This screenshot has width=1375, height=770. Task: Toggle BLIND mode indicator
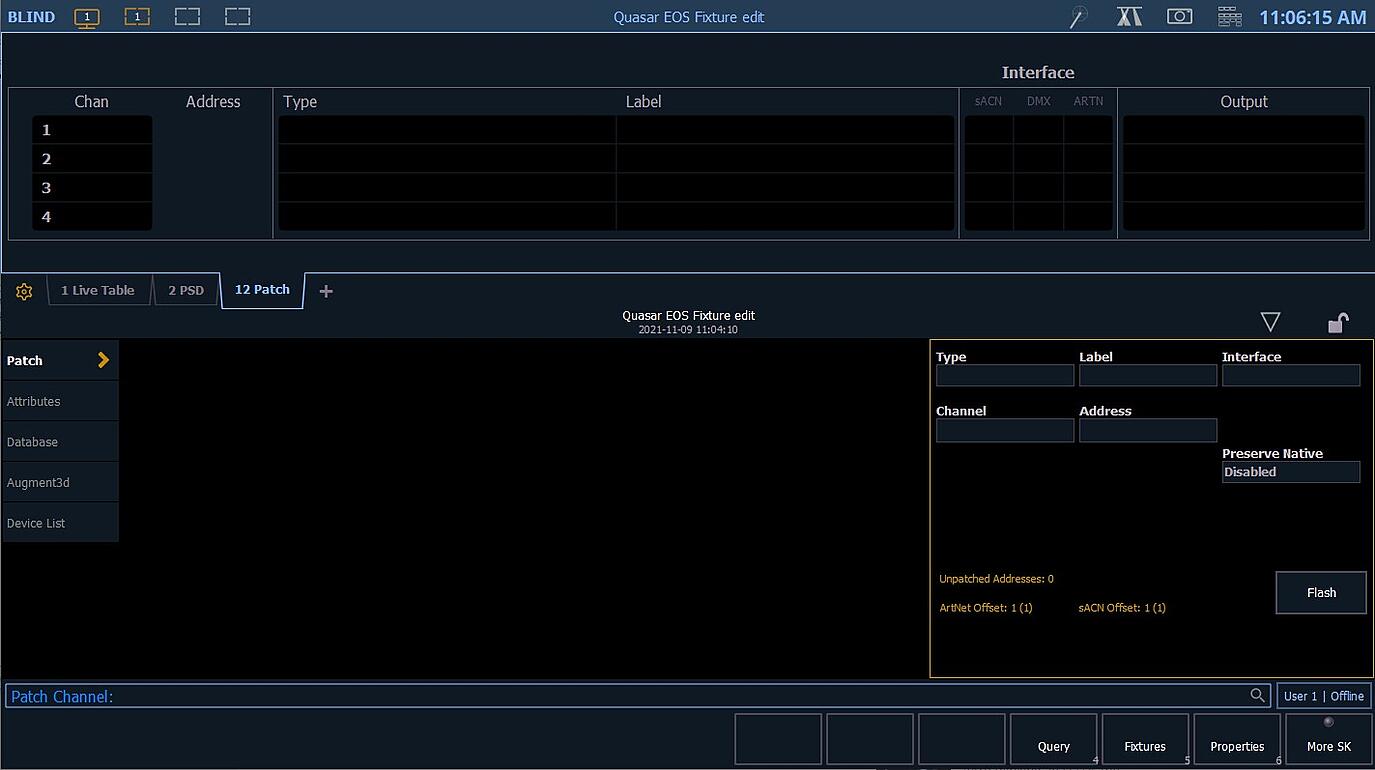point(31,16)
